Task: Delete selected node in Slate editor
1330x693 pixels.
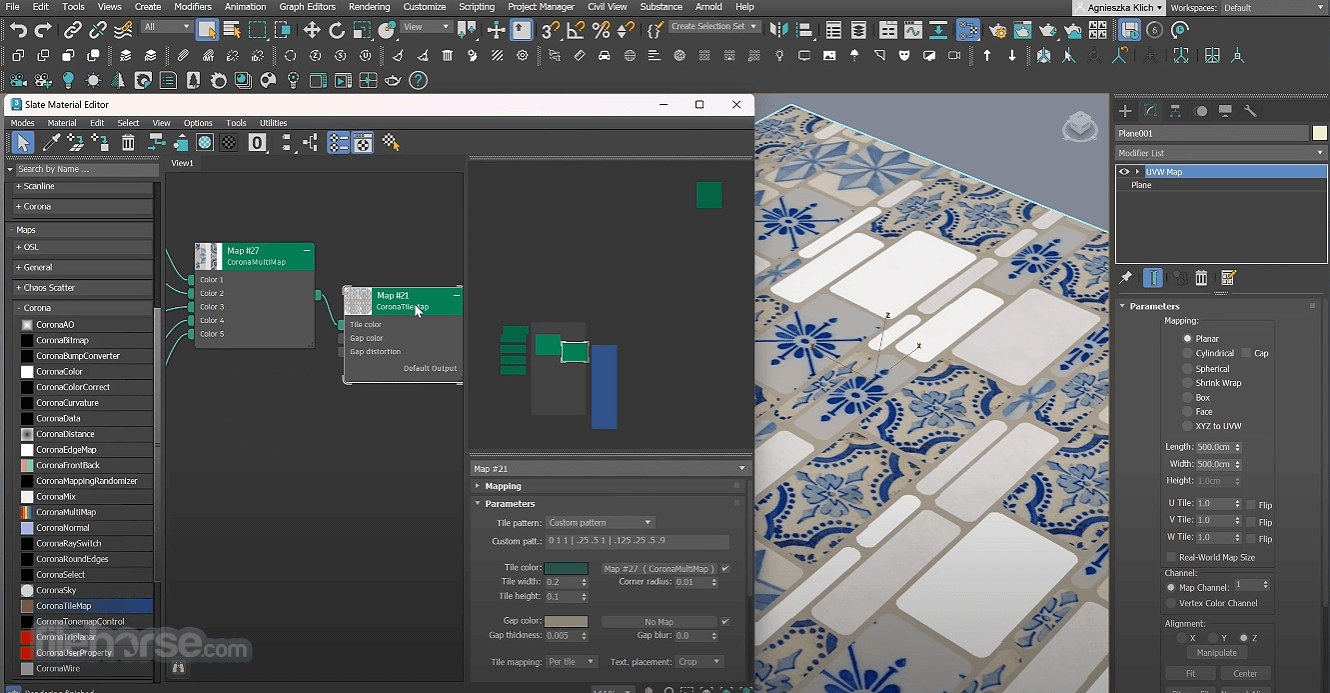Action: [128, 143]
